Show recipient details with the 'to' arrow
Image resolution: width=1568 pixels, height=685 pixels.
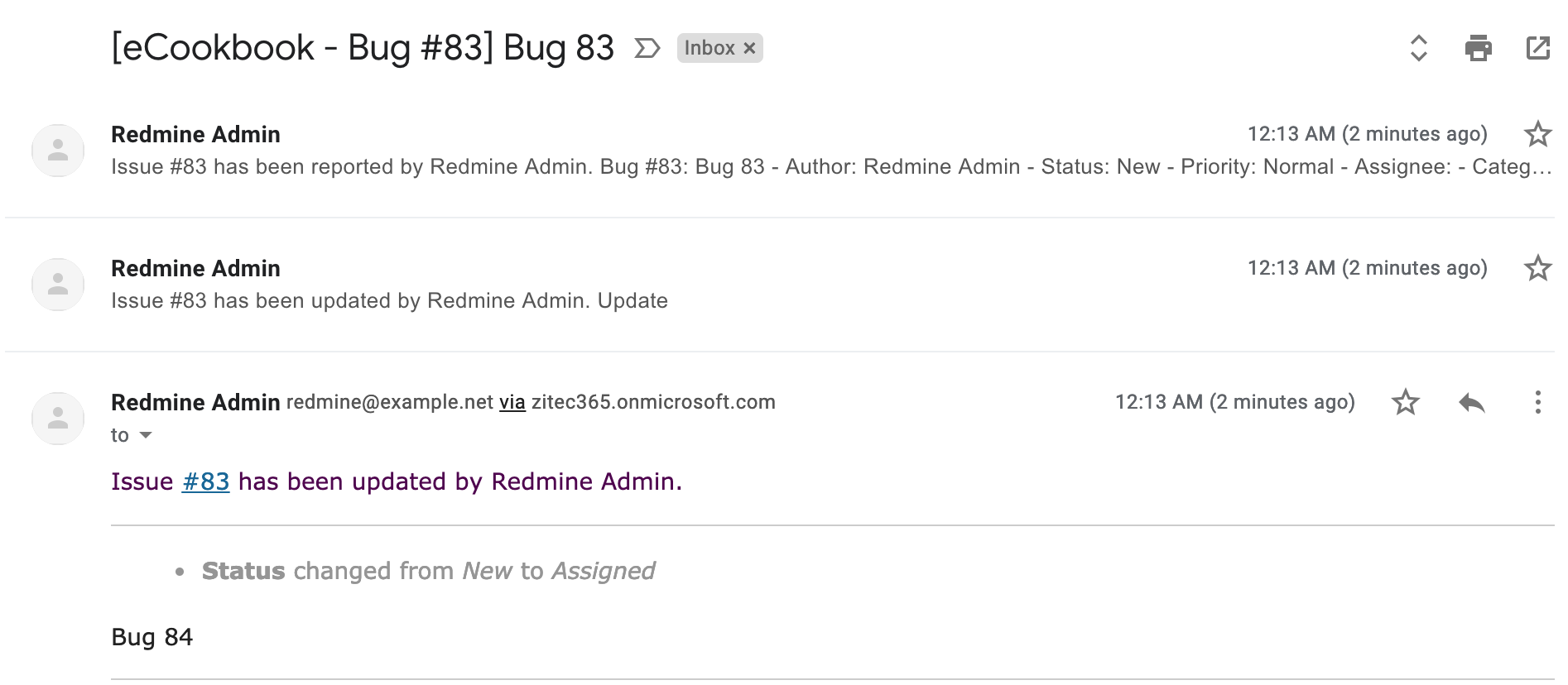146,435
